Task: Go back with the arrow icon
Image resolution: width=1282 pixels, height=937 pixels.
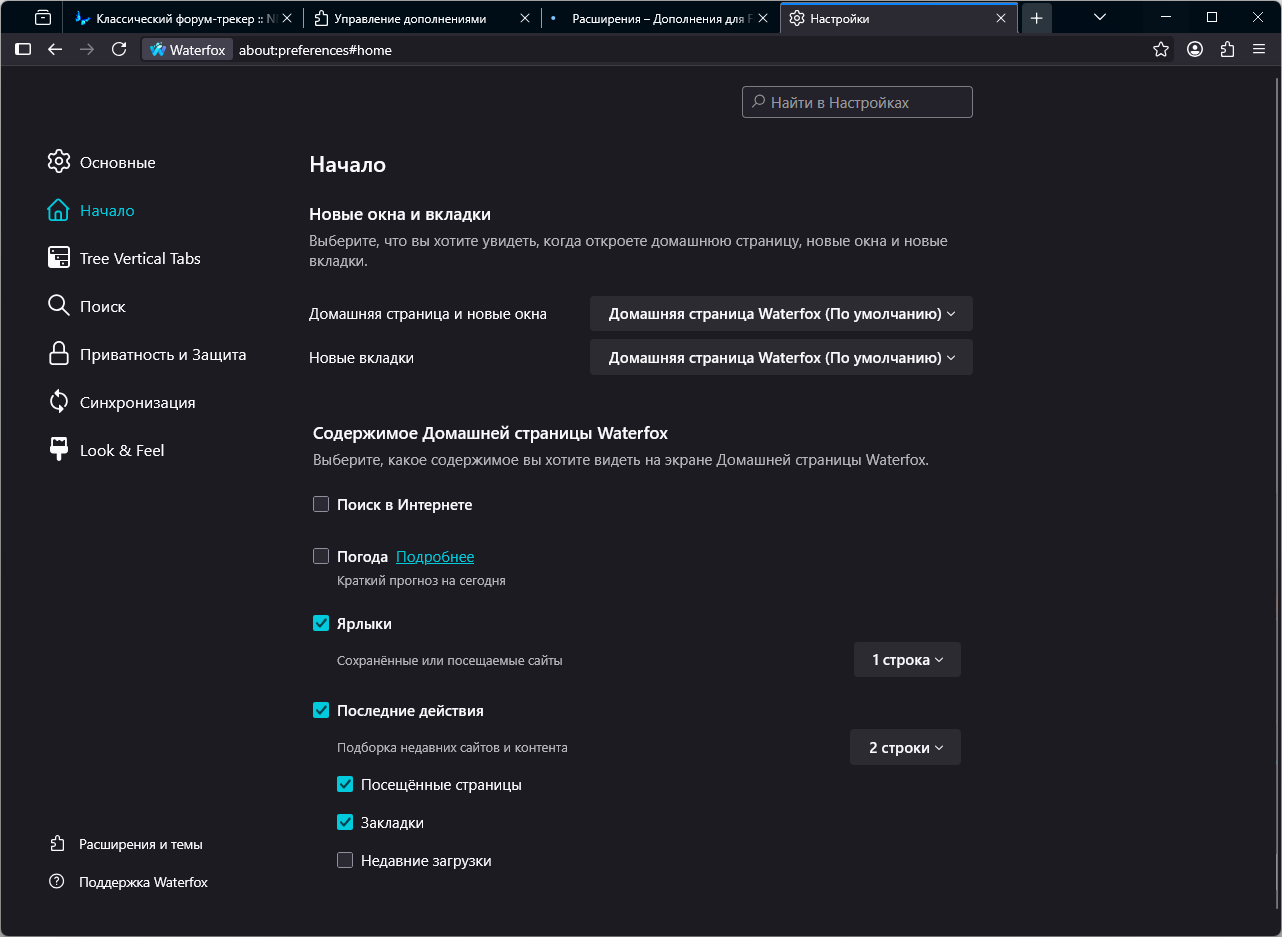Action: (55, 49)
